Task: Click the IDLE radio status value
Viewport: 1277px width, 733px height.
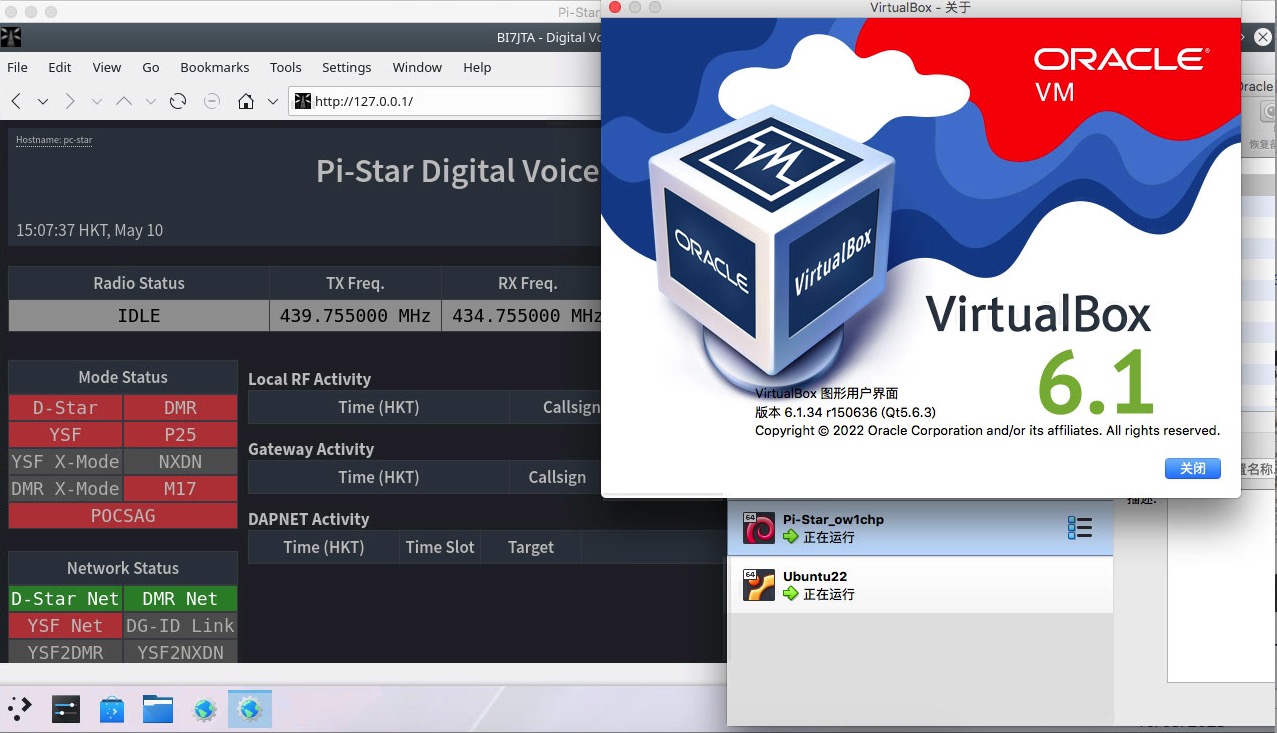Action: [x=139, y=316]
